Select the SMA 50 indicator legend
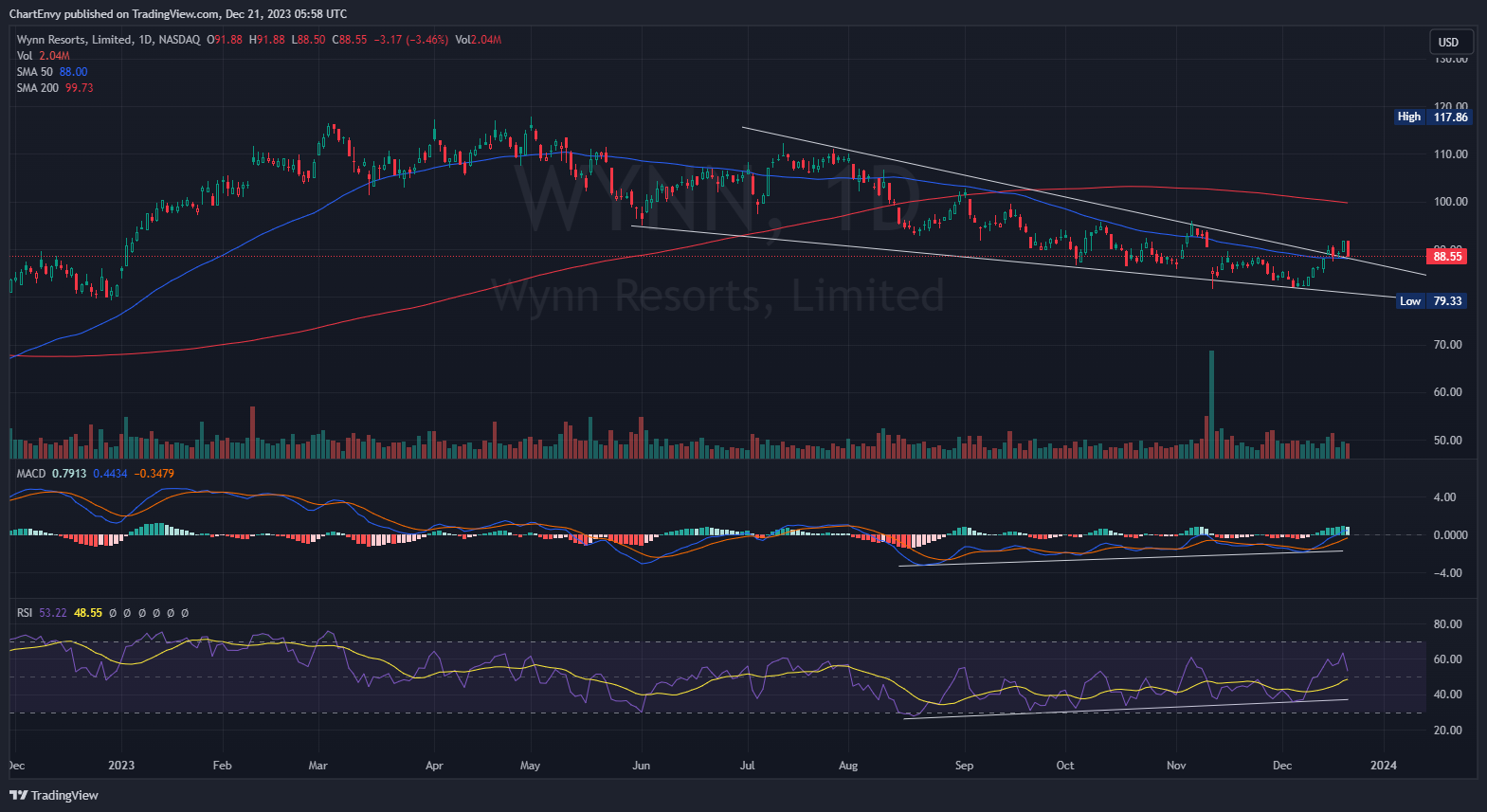 (x=52, y=72)
